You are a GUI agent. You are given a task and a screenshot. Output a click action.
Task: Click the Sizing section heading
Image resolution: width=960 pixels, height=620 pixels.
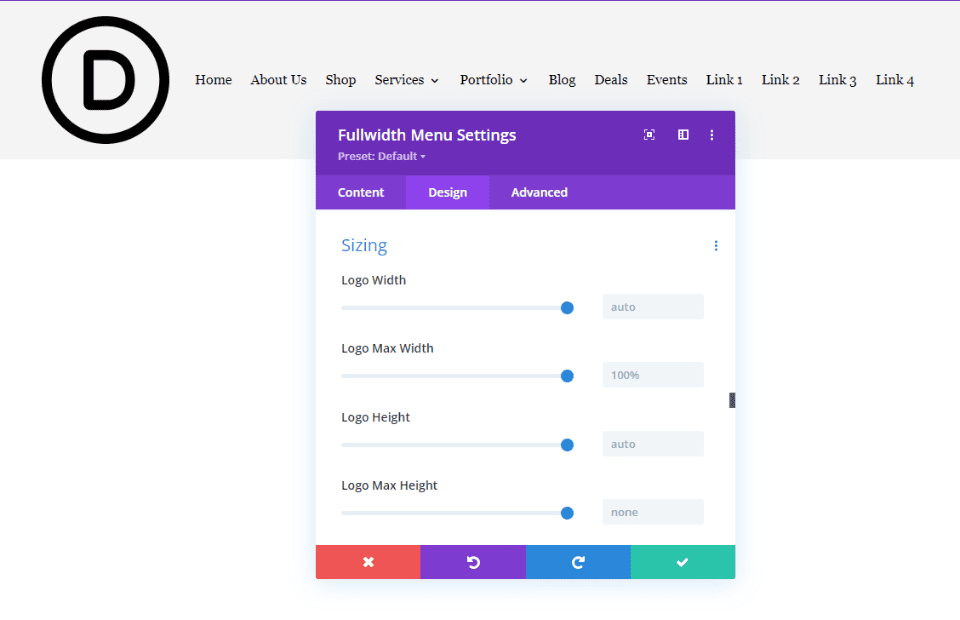[364, 245]
